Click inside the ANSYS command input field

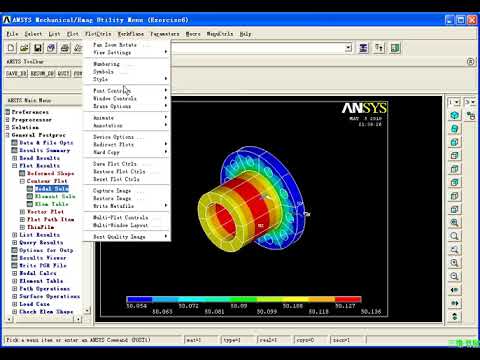tap(260, 48)
